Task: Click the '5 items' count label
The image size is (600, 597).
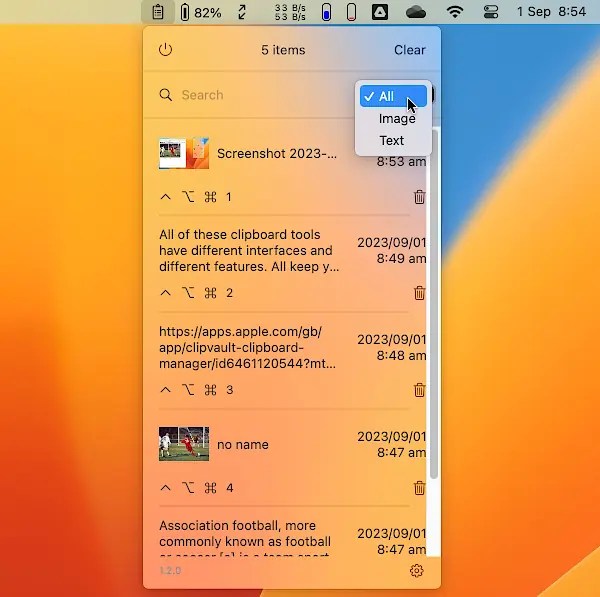Action: click(x=283, y=50)
